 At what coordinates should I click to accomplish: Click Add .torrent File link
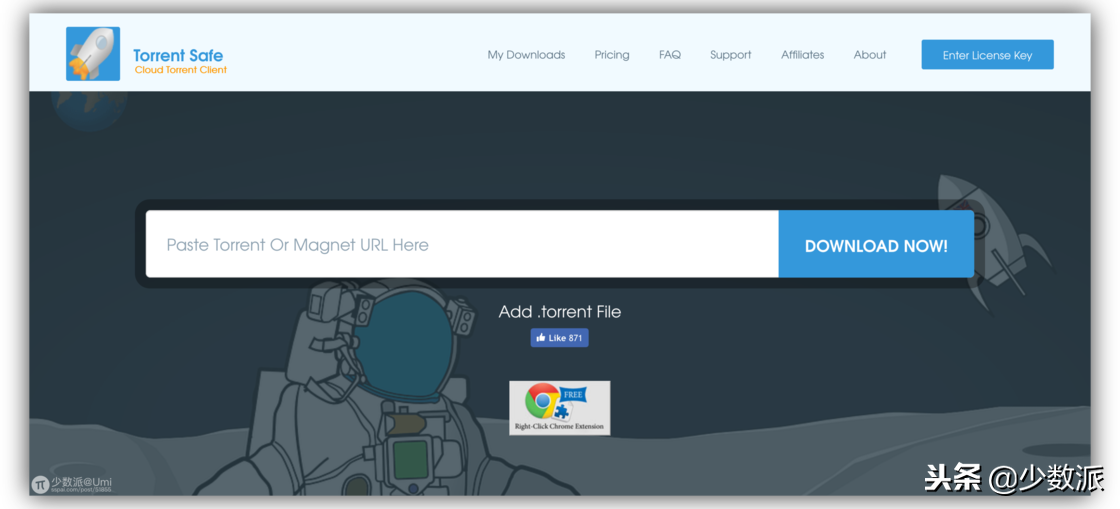click(x=560, y=312)
